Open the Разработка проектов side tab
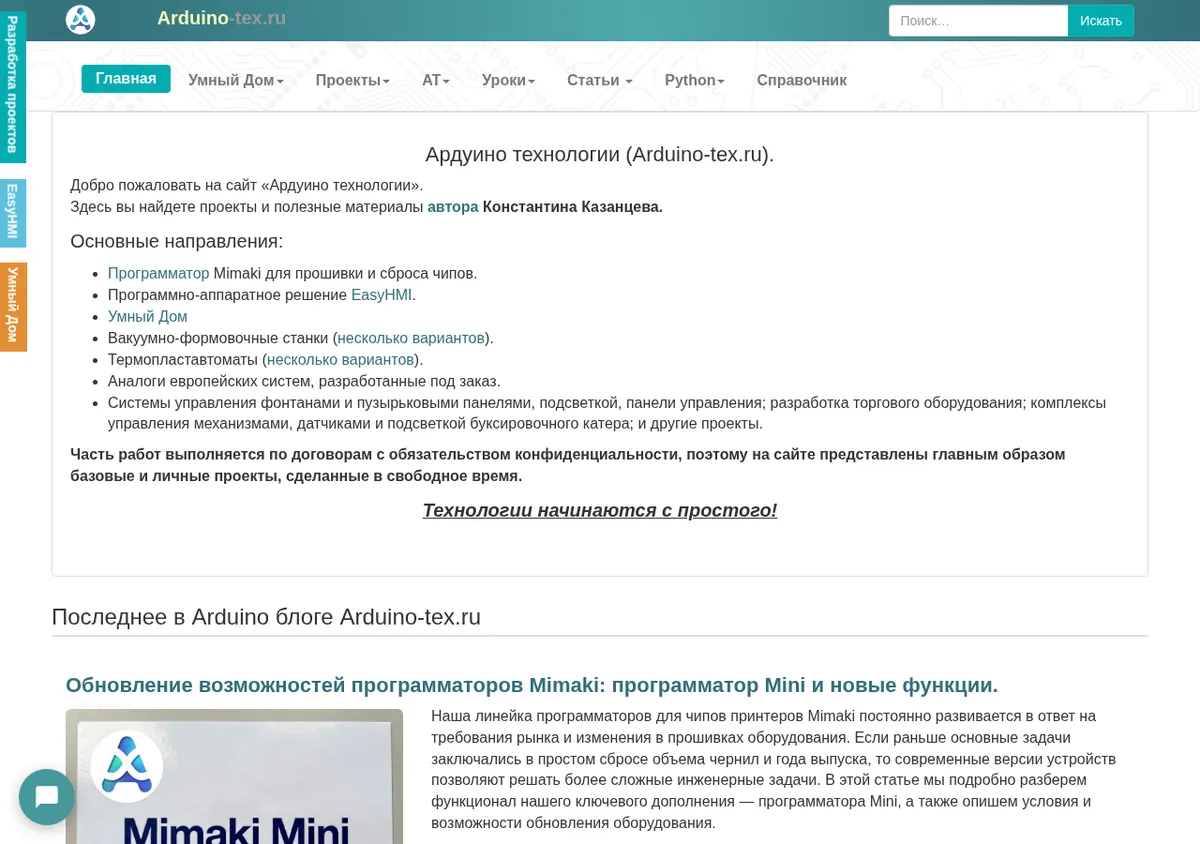The image size is (1200, 844). [x=12, y=86]
